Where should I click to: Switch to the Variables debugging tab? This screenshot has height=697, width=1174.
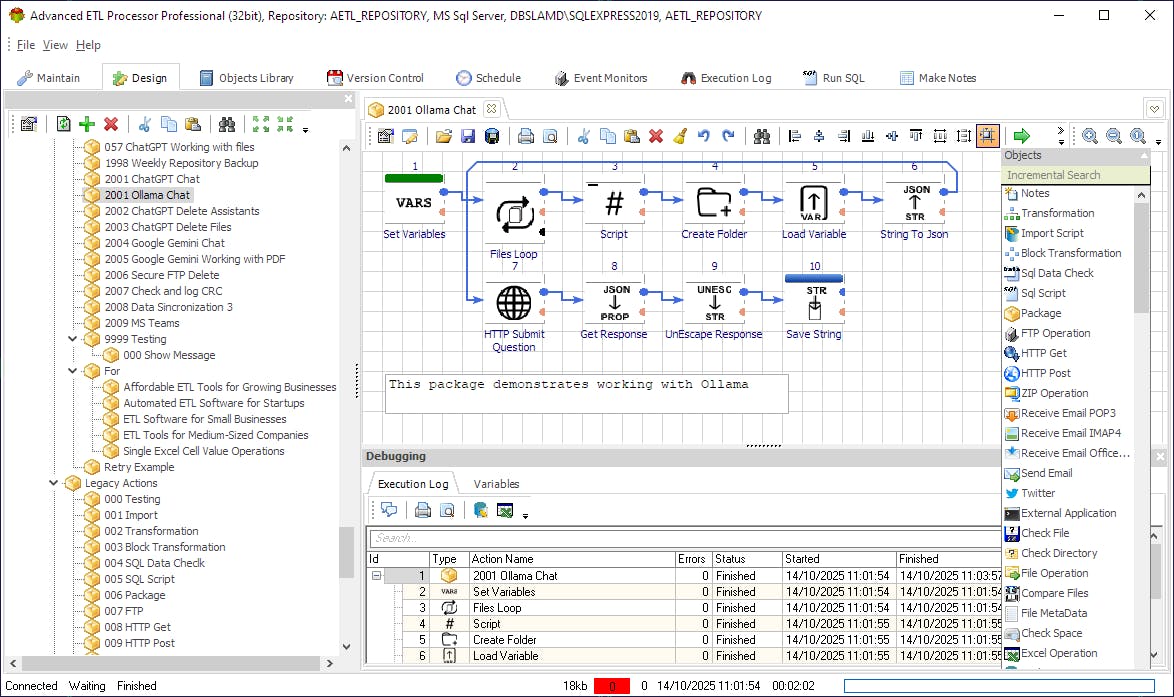coord(496,484)
